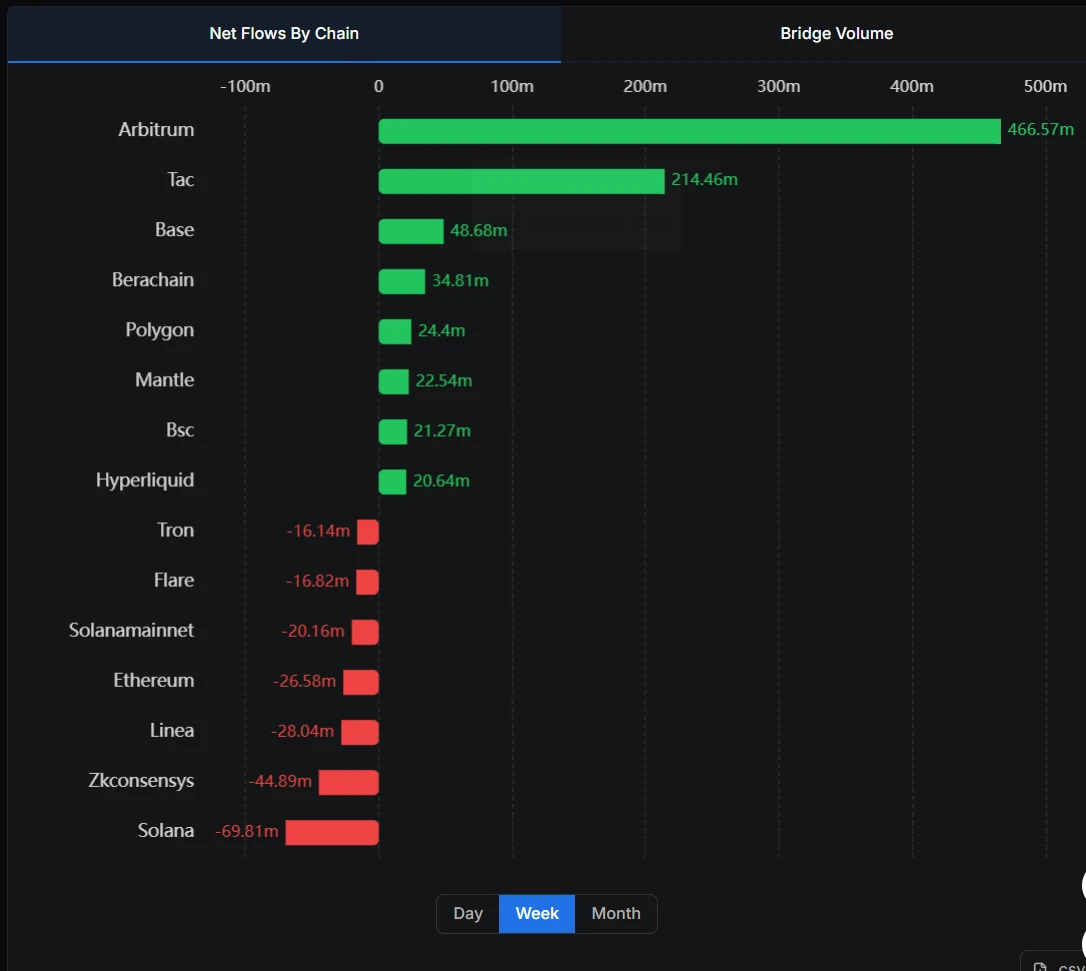Image resolution: width=1086 pixels, height=971 pixels.
Task: Switch timeframe to Day
Action: point(467,913)
